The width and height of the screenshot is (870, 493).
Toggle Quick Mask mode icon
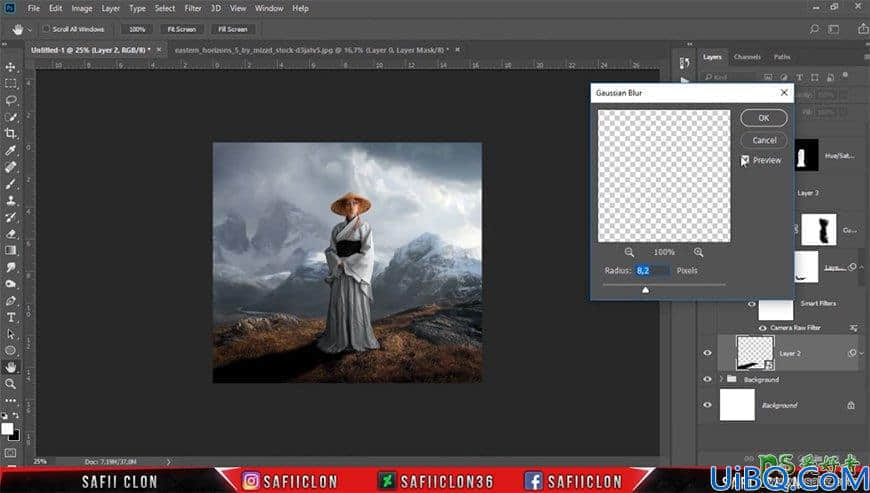[x=11, y=454]
